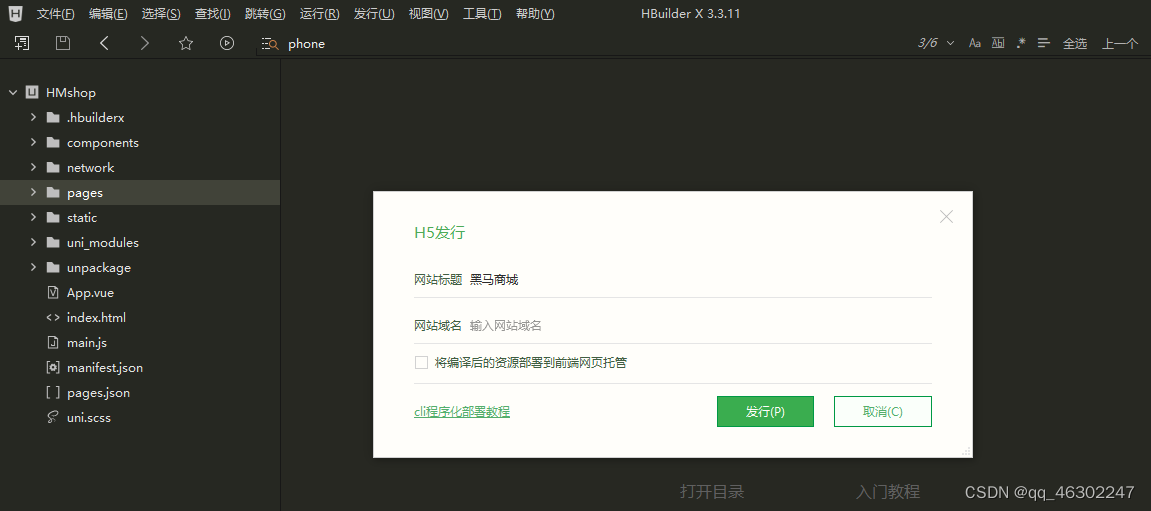
Task: Click the save file toolbar icon
Action: click(x=63, y=43)
